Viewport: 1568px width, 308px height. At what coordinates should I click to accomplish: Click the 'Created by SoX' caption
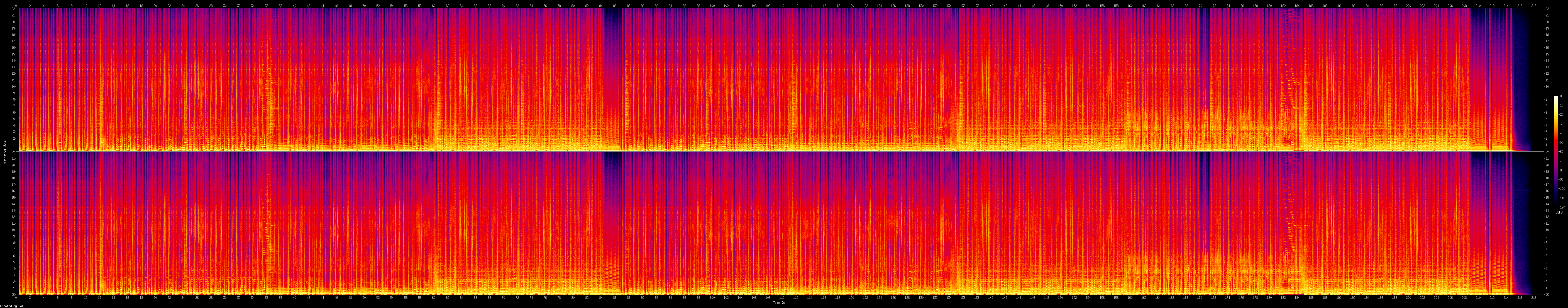pyautogui.click(x=12, y=305)
